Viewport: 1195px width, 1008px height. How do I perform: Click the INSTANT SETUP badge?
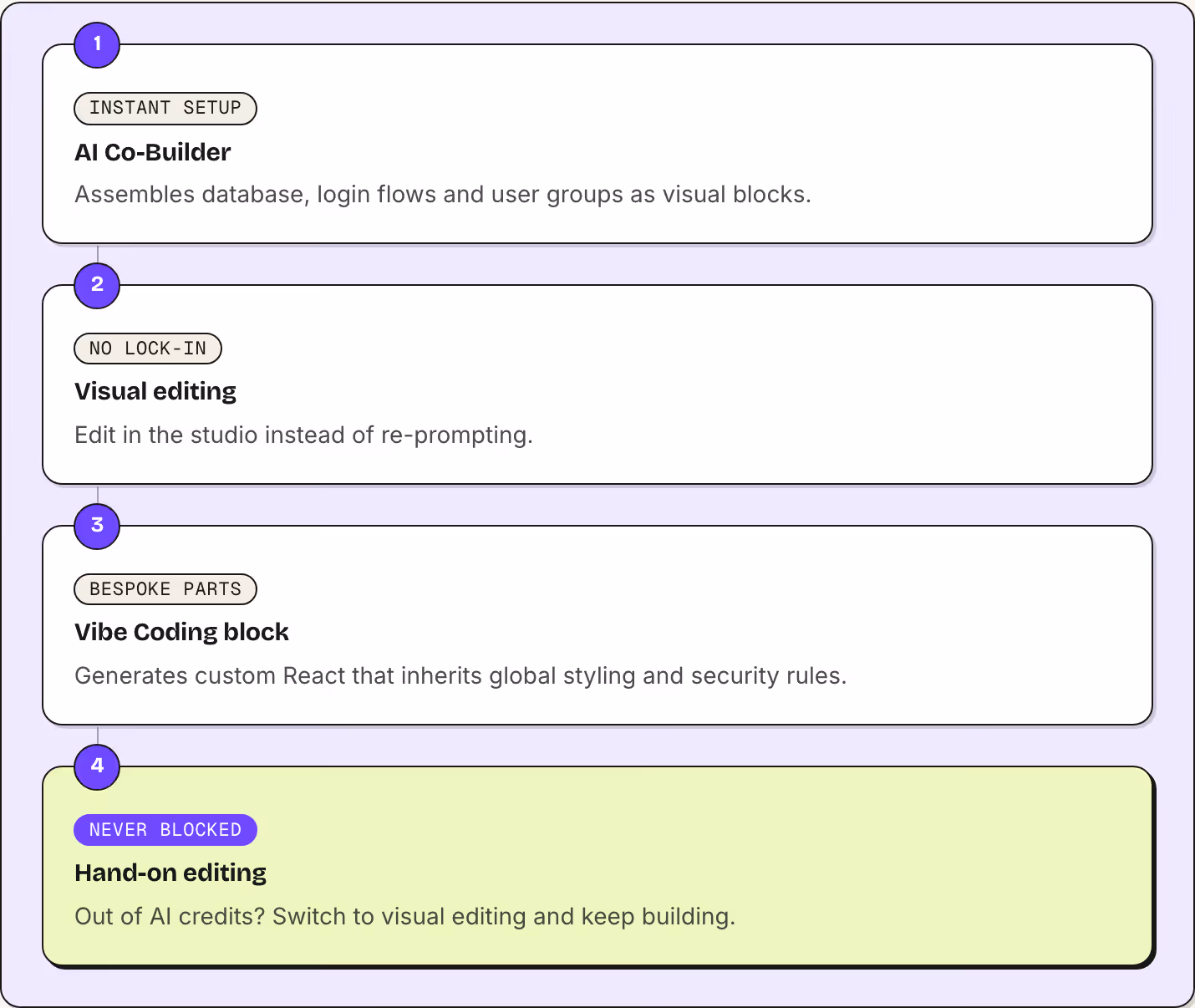point(165,108)
